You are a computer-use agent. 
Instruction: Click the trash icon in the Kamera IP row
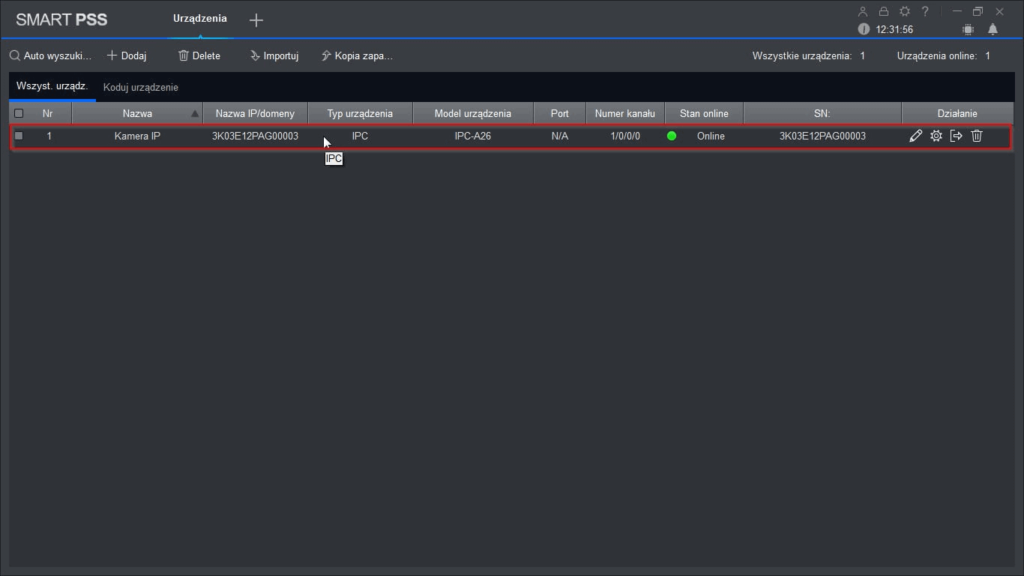tap(977, 136)
